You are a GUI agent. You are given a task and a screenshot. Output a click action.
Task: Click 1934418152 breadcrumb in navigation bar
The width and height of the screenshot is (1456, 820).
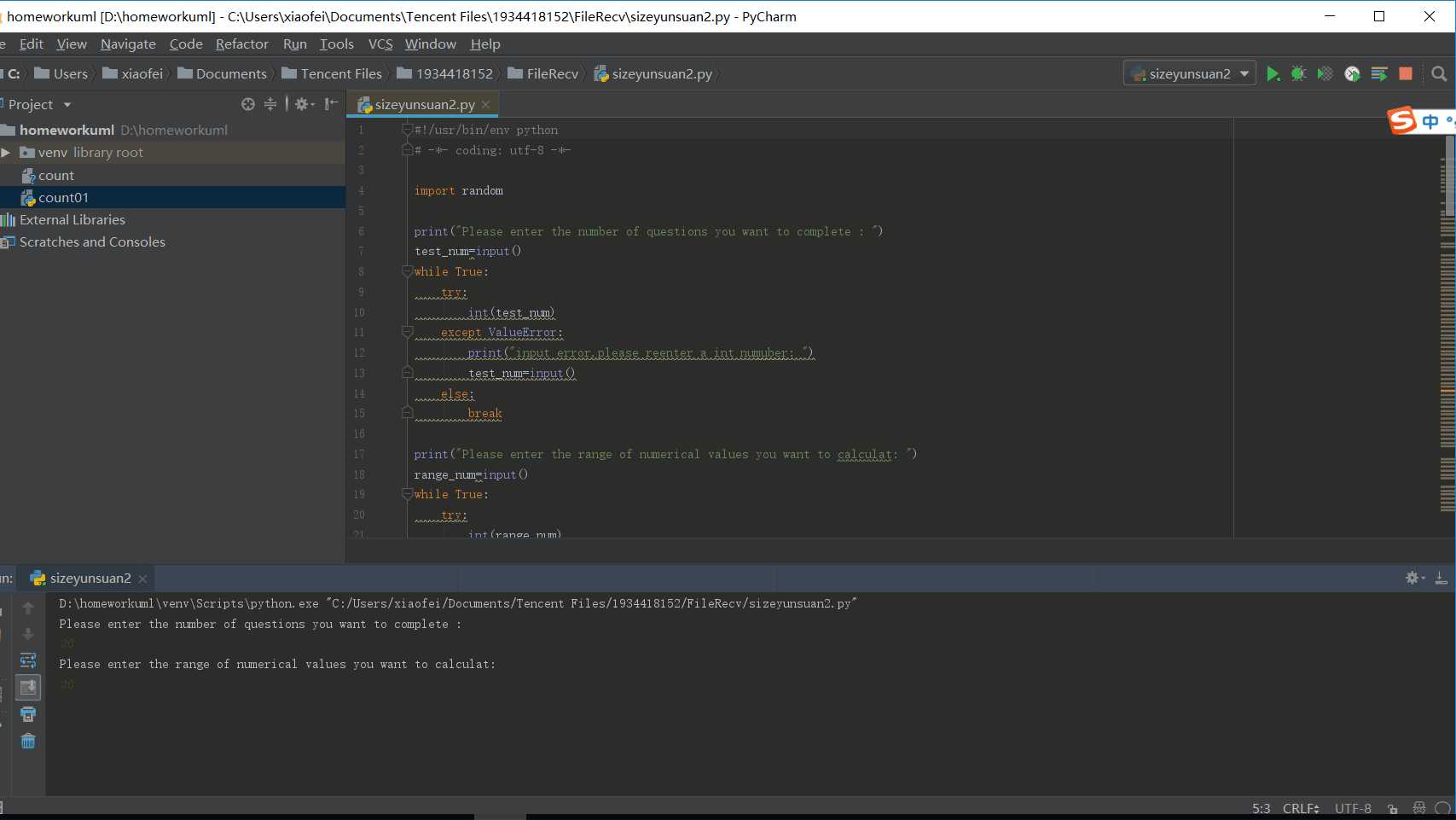(444, 74)
